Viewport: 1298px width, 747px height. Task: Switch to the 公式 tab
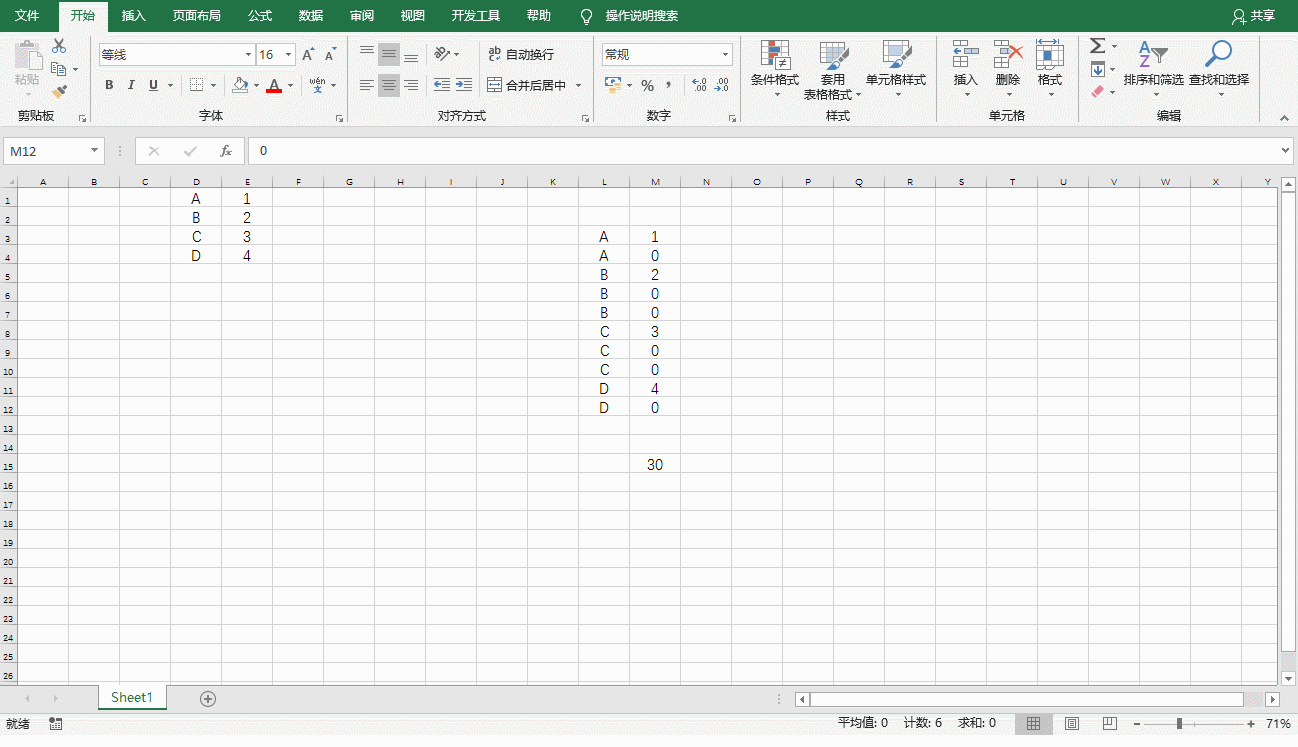(x=260, y=16)
